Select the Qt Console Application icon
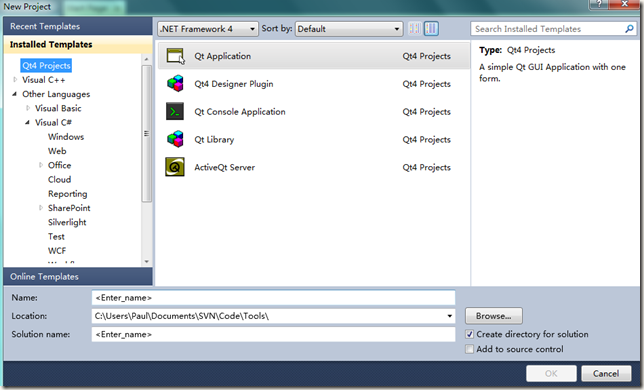 [x=175, y=112]
